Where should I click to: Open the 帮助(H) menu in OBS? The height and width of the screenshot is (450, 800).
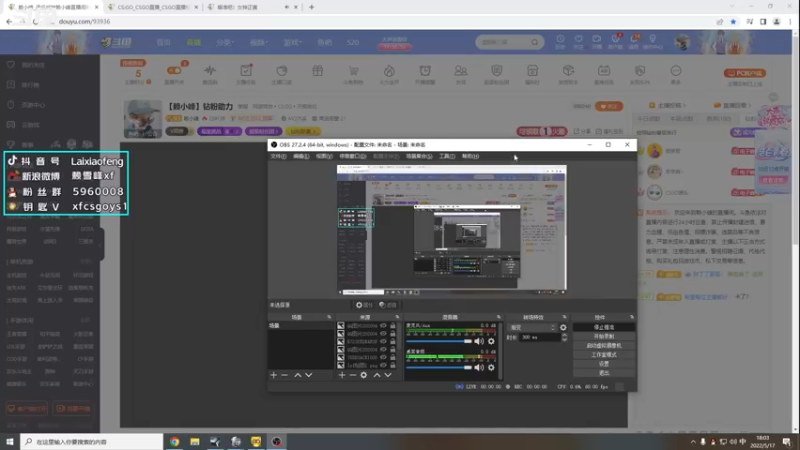(x=470, y=157)
